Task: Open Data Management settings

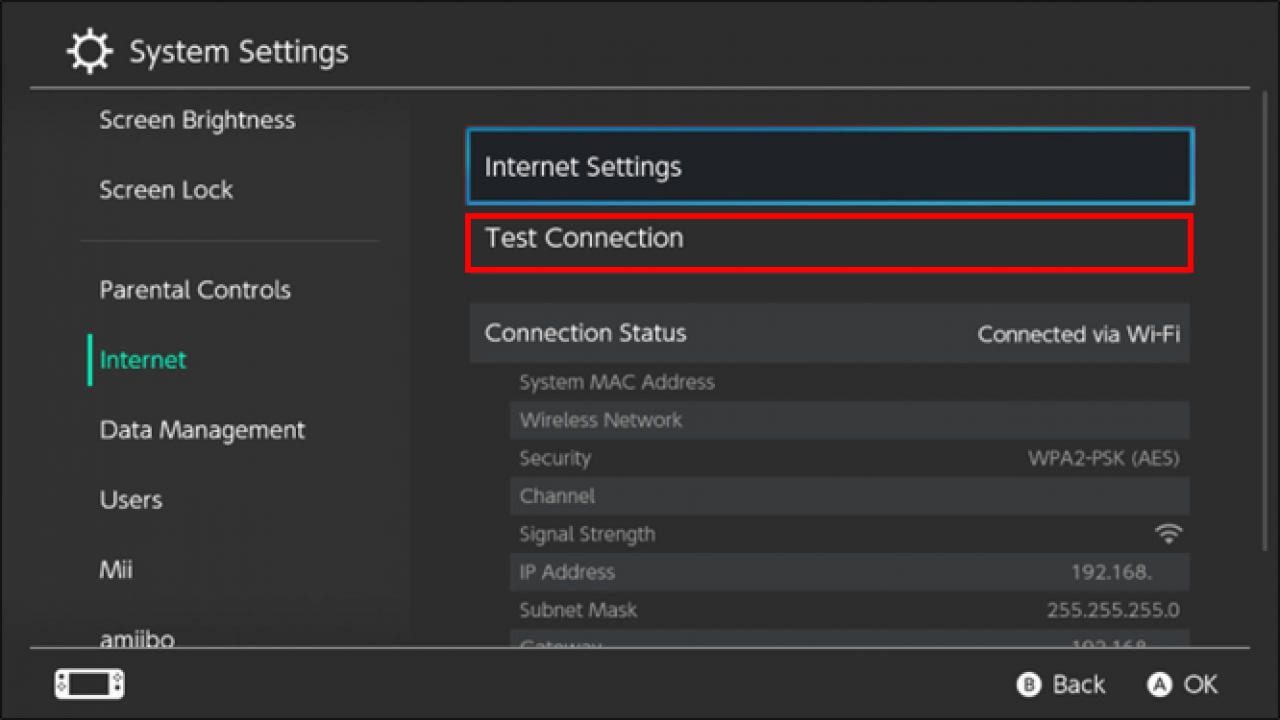Action: 202,430
